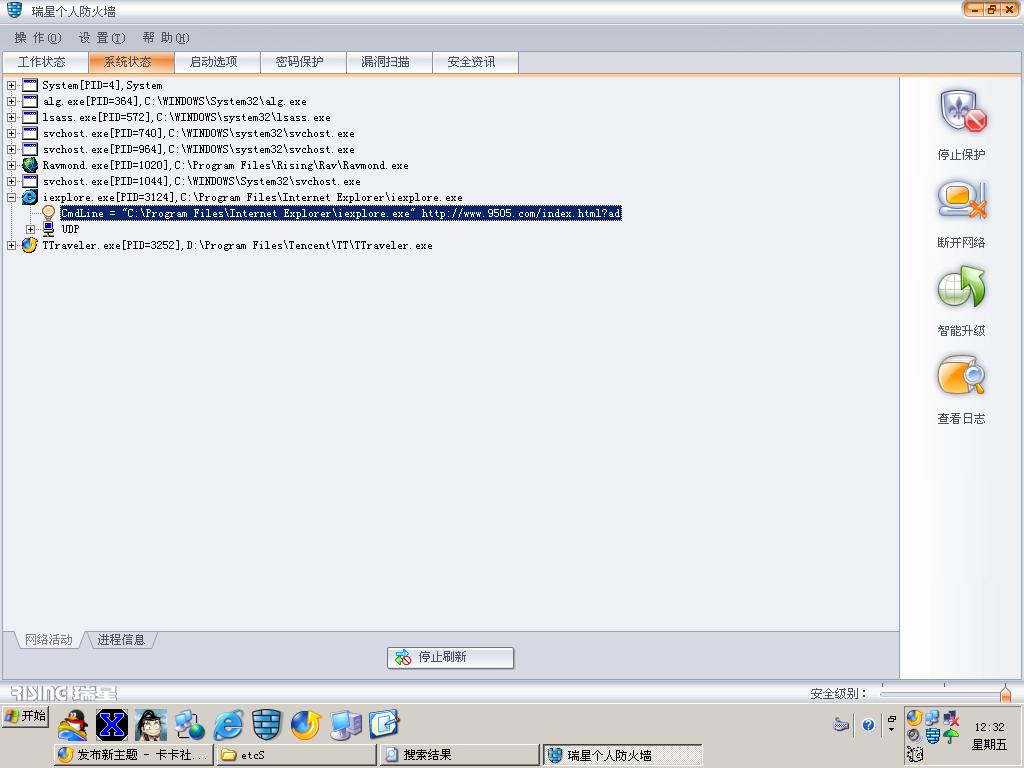Launch Tencent TT browser from quick launch
The image size is (1024, 768).
pyautogui.click(x=306, y=725)
